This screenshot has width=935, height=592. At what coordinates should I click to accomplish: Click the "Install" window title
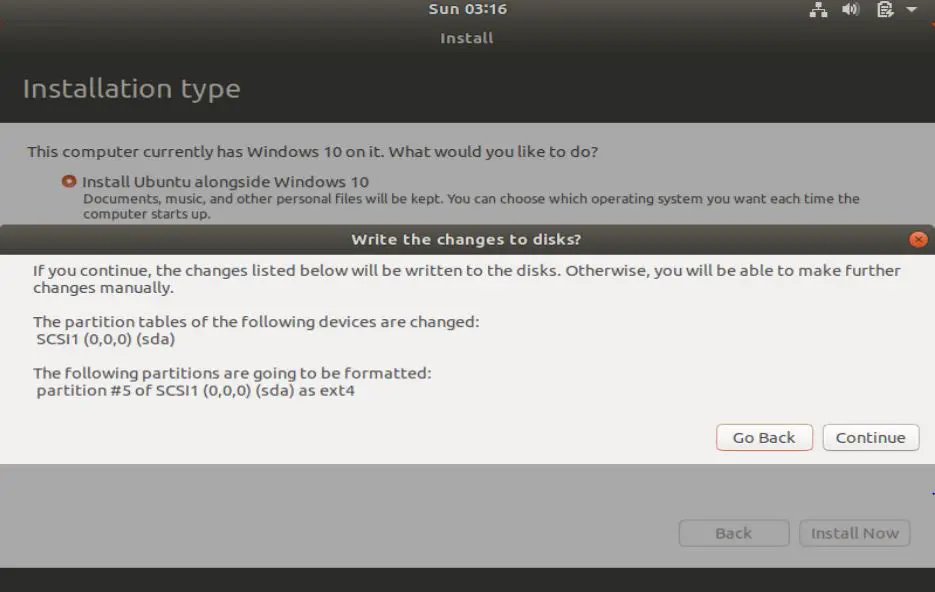(466, 38)
